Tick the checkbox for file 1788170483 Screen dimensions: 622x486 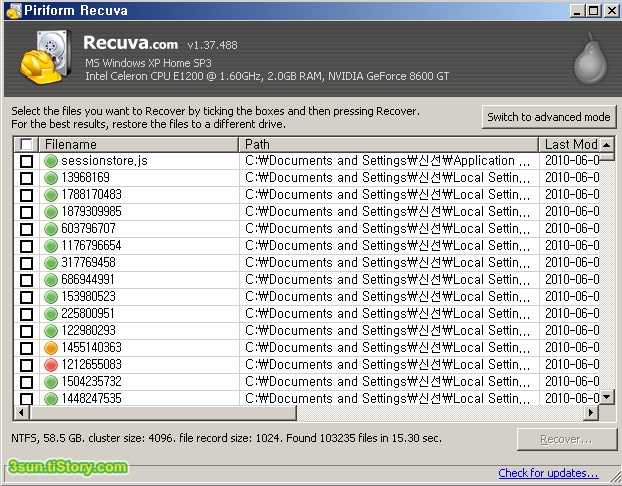click(x=27, y=195)
